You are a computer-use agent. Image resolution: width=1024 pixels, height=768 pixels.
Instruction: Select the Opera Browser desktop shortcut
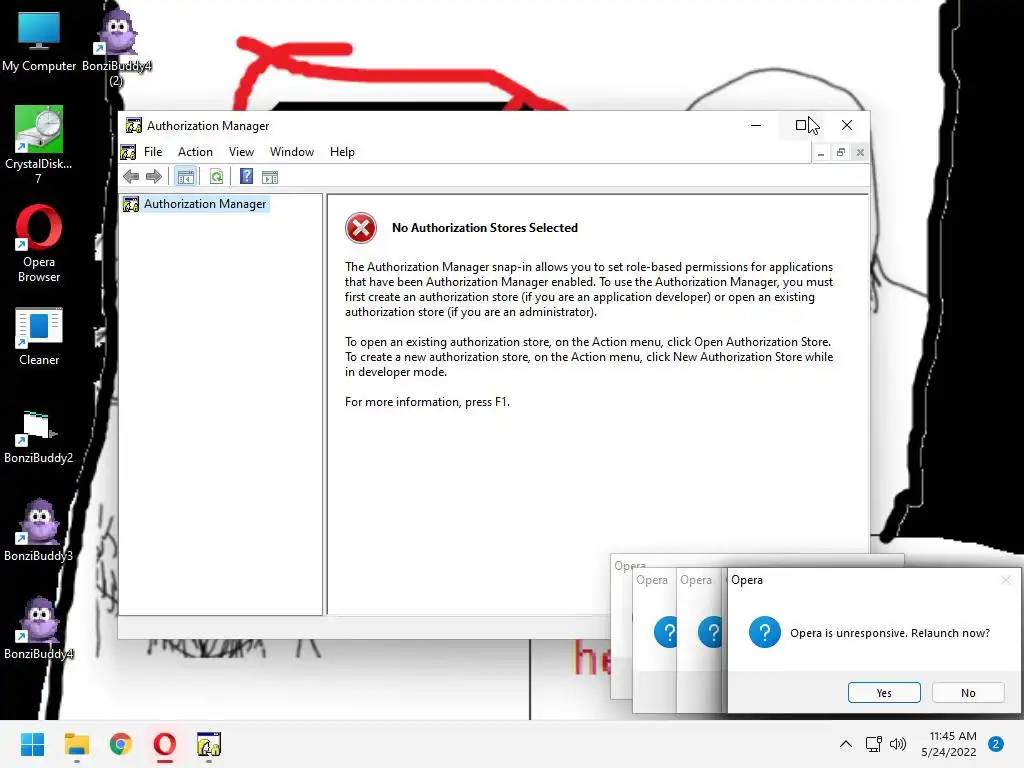(x=39, y=243)
